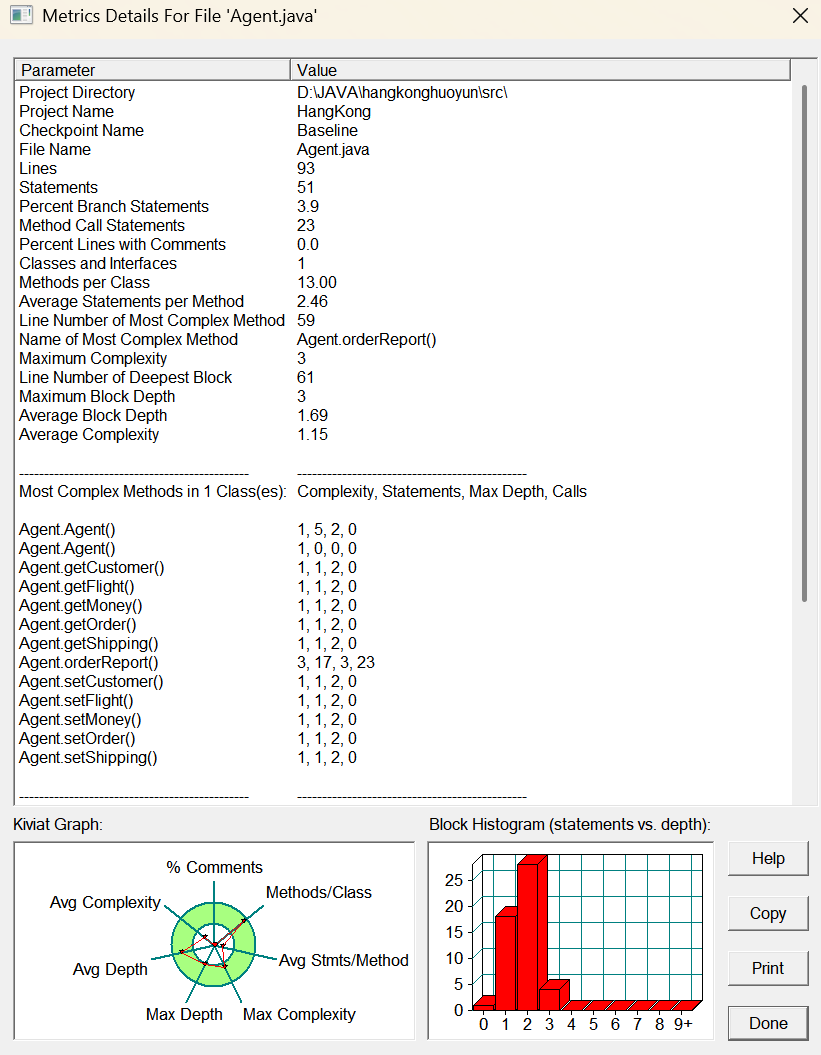Click the histogram bar at depth 1
This screenshot has width=821, height=1055.
pyautogui.click(x=506, y=959)
